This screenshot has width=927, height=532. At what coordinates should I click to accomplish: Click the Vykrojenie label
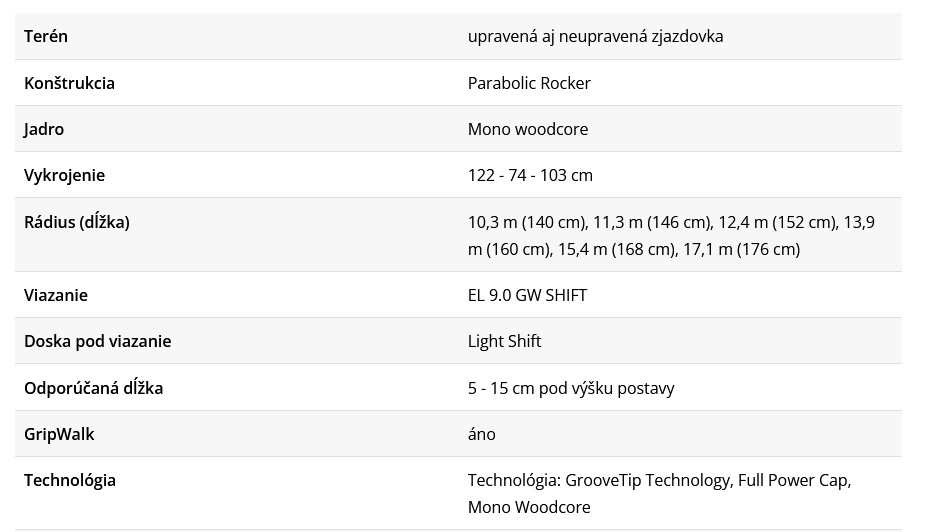(x=64, y=176)
